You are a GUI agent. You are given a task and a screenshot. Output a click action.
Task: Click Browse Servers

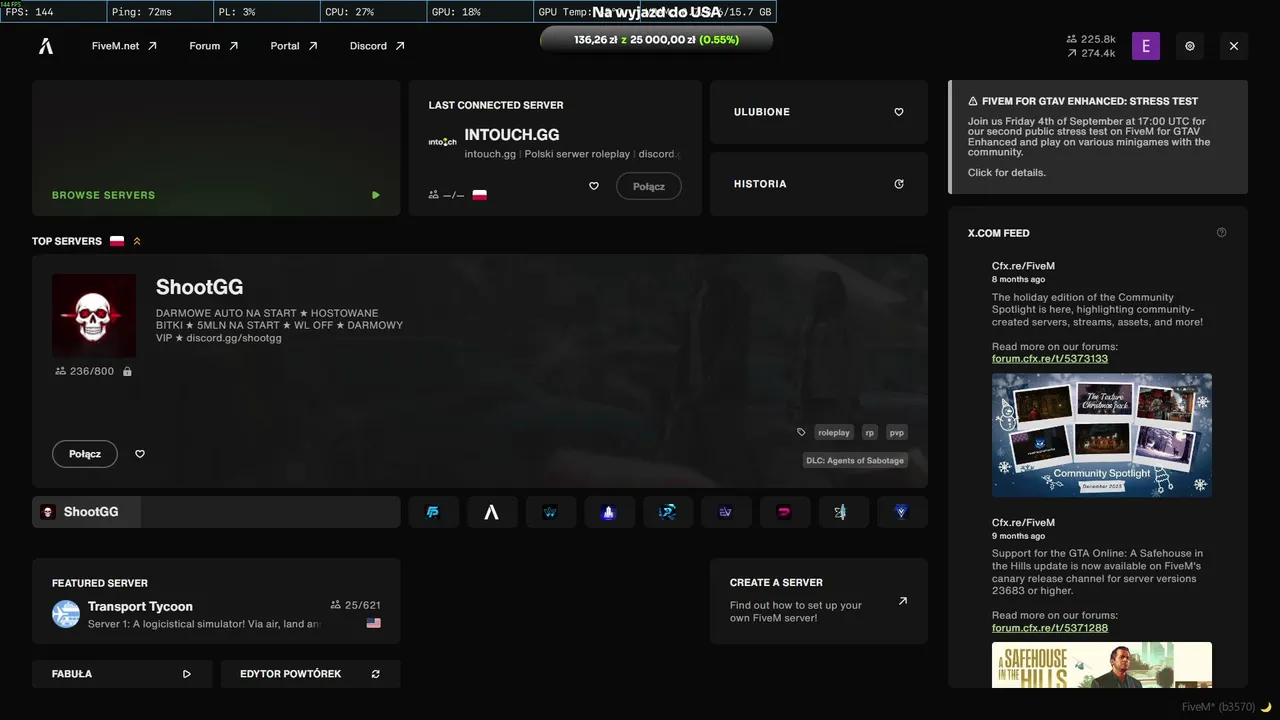(216, 148)
